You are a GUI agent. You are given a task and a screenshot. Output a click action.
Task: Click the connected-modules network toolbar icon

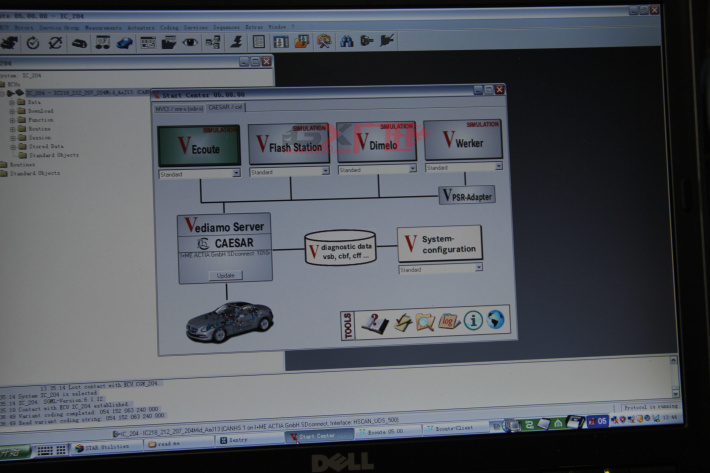[213, 43]
